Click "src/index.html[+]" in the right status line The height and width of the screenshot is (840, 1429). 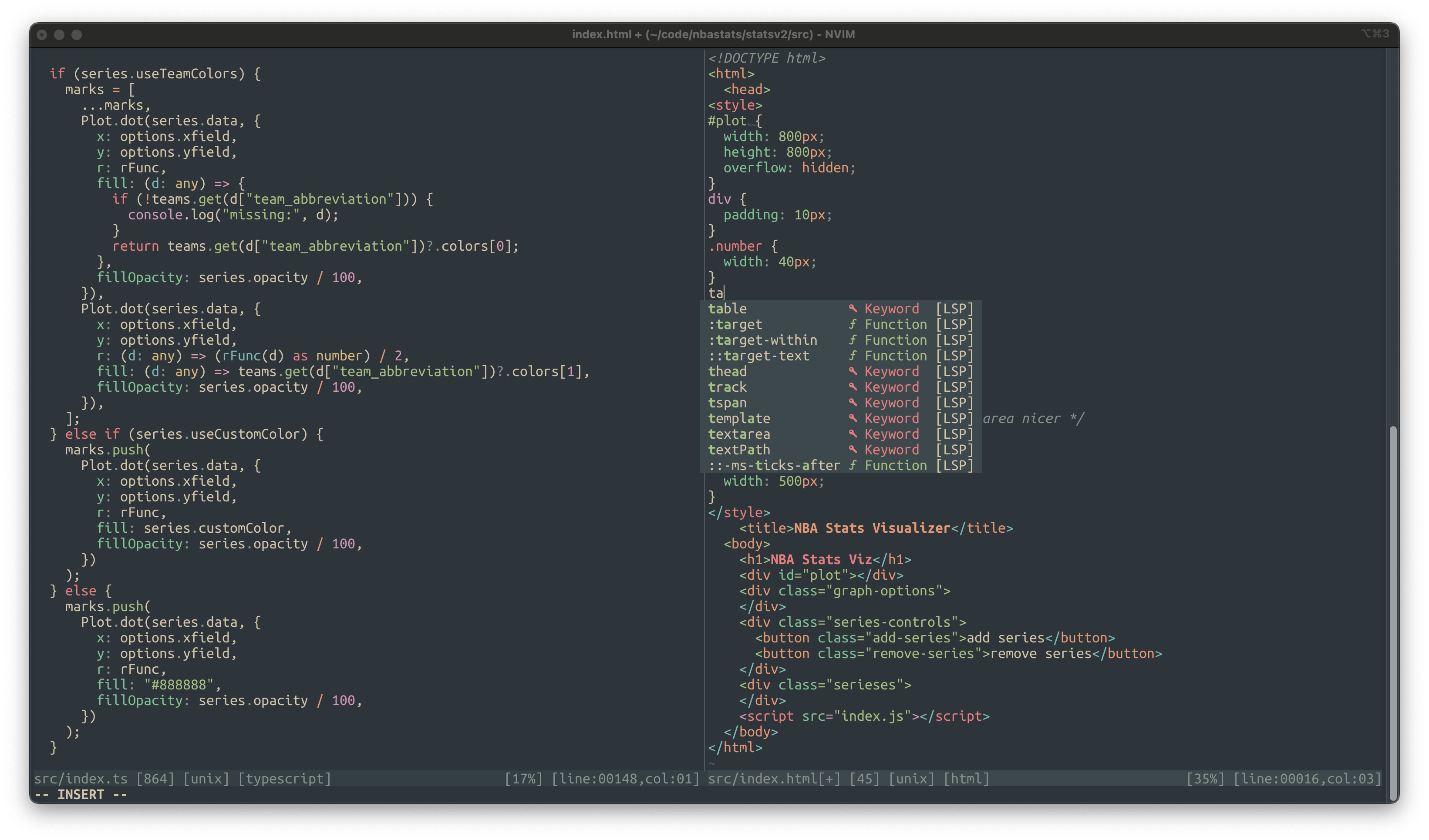(772, 779)
